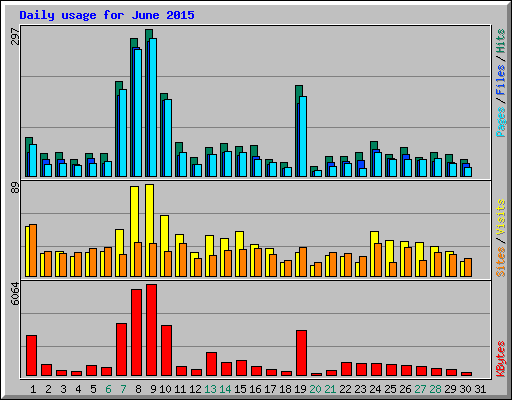512x400 pixels.
Task: Click the green "Hits" legend label
Action: tap(500, 41)
